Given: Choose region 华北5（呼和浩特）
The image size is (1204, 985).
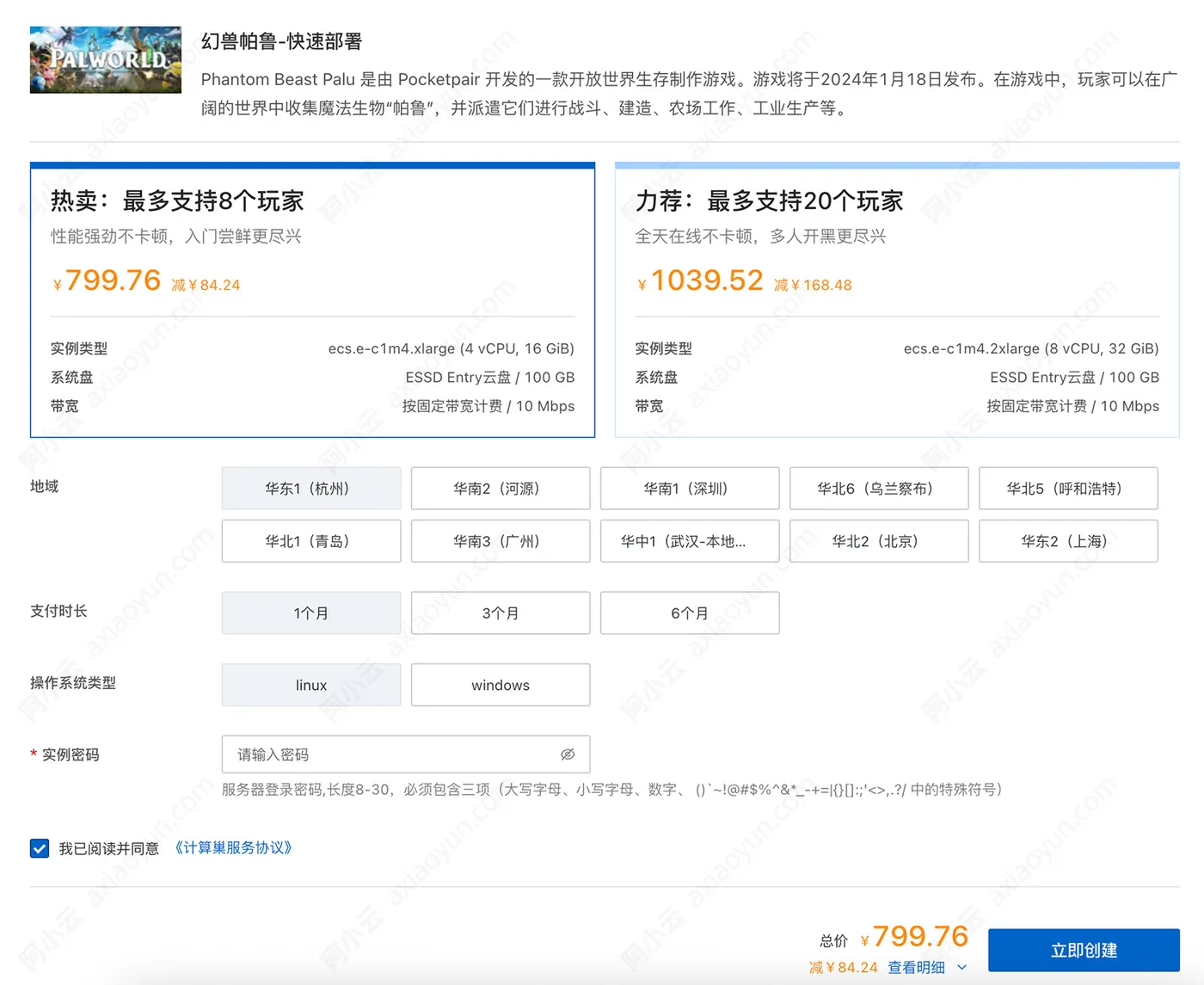Looking at the screenshot, I should tap(1068, 489).
